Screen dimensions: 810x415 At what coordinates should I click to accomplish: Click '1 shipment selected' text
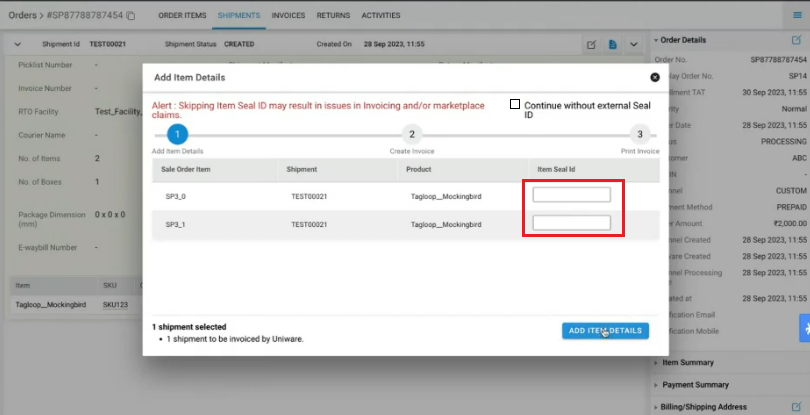pos(189,327)
